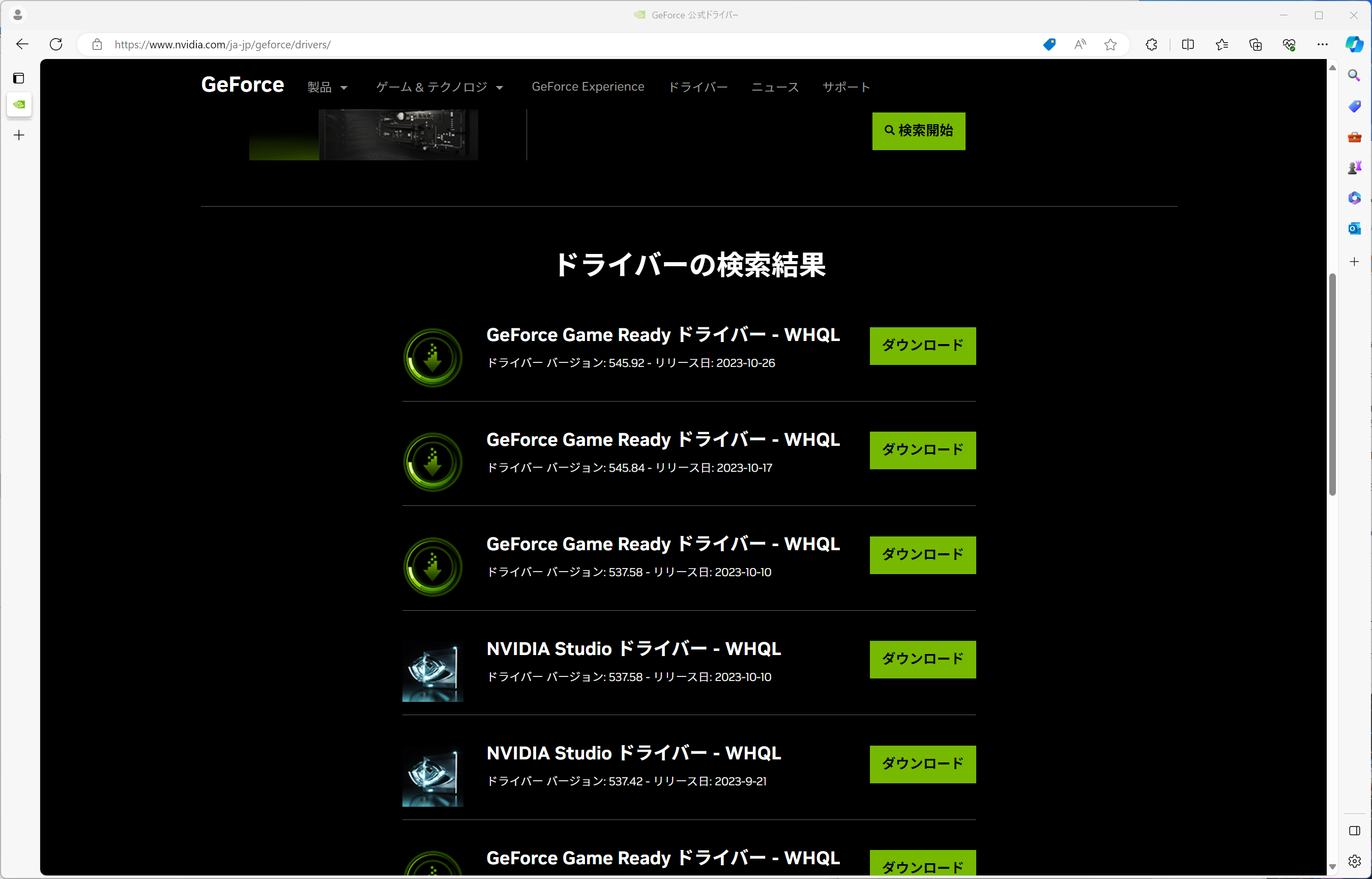Open tab actions menu icon

(x=19, y=78)
